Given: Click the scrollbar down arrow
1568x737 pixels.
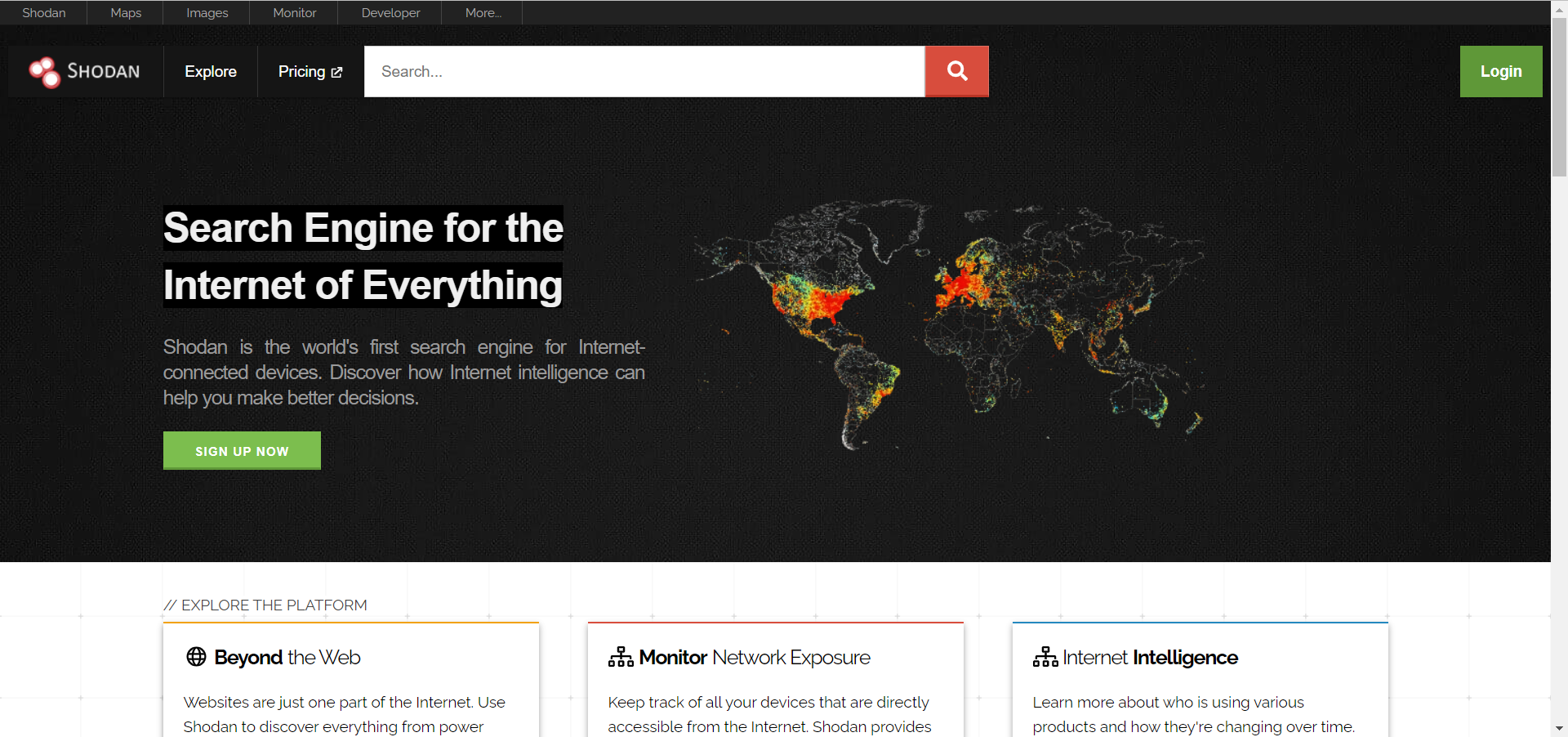Looking at the screenshot, I should coord(1559,728).
